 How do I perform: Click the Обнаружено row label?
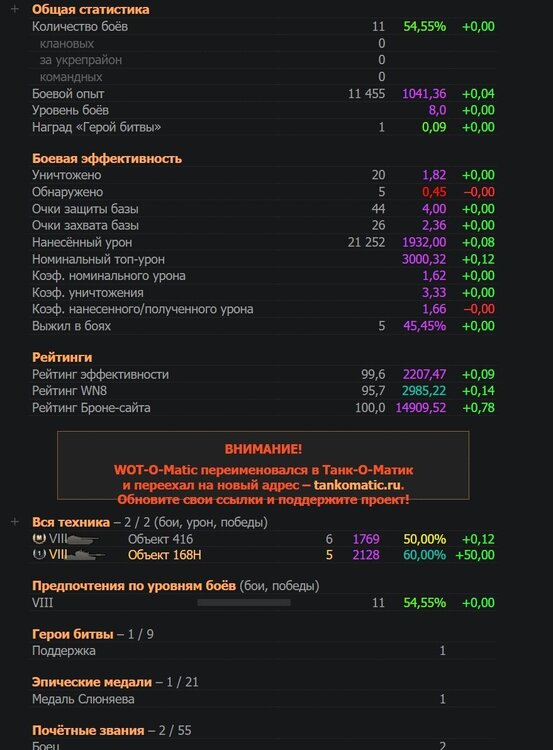[x=67, y=192]
